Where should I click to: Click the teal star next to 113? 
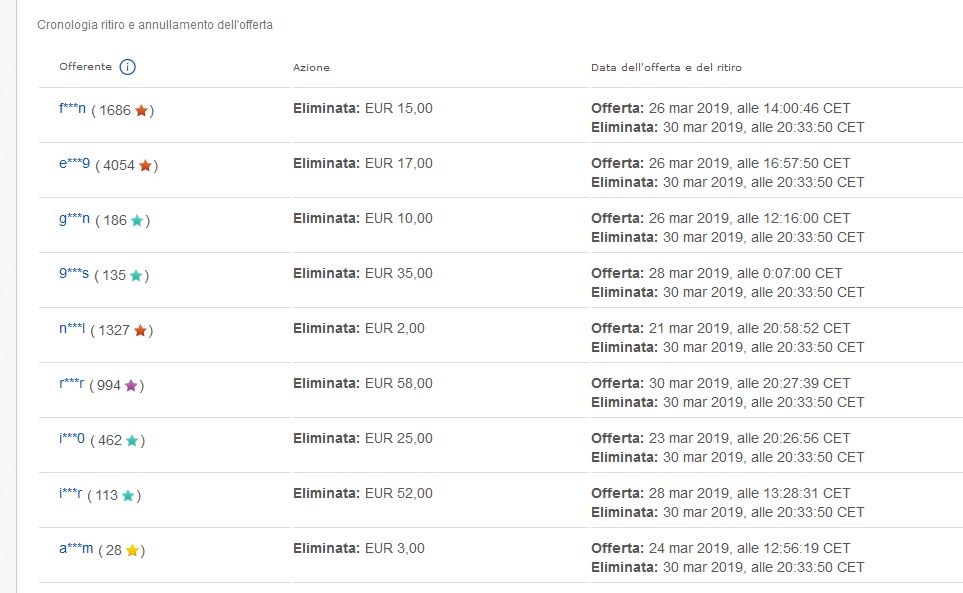coord(128,496)
